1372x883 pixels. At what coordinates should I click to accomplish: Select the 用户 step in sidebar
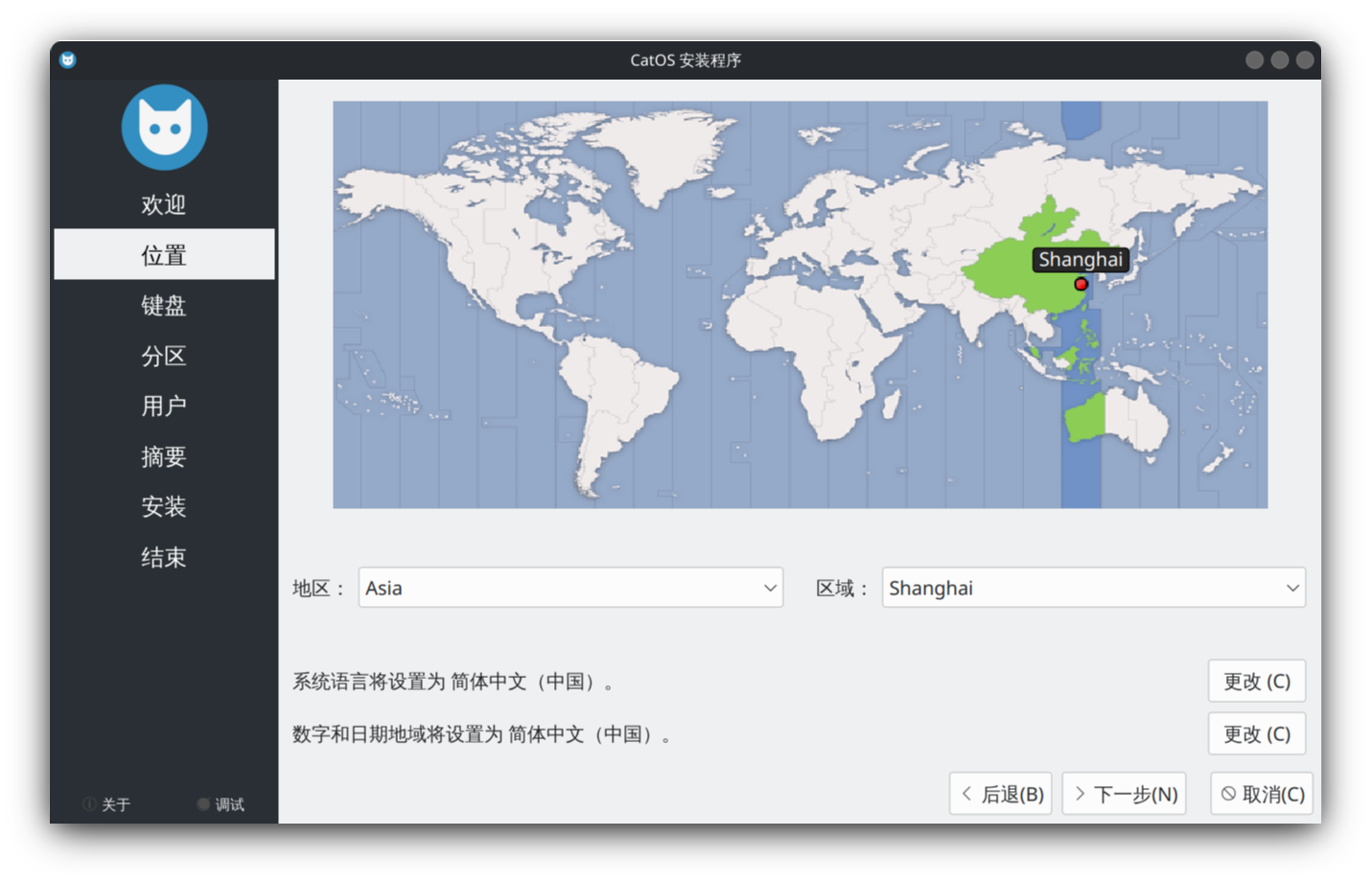coord(164,406)
